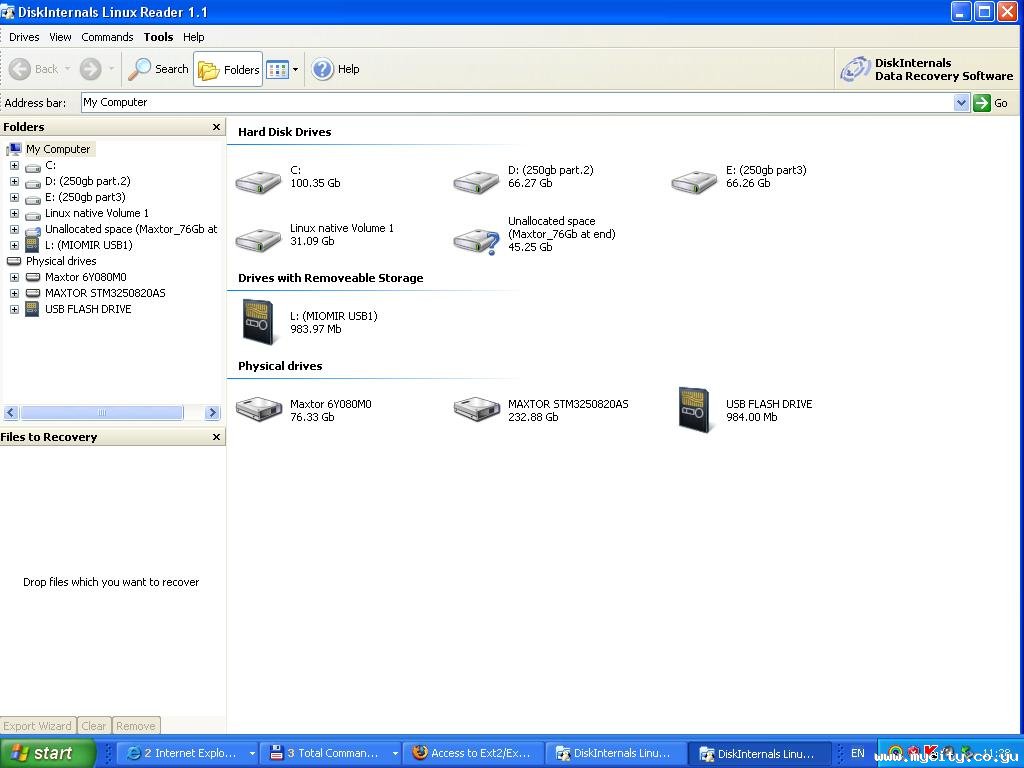Screen dimensions: 1024x768
Task: Click the view mode icon in toolbar
Action: 278,69
